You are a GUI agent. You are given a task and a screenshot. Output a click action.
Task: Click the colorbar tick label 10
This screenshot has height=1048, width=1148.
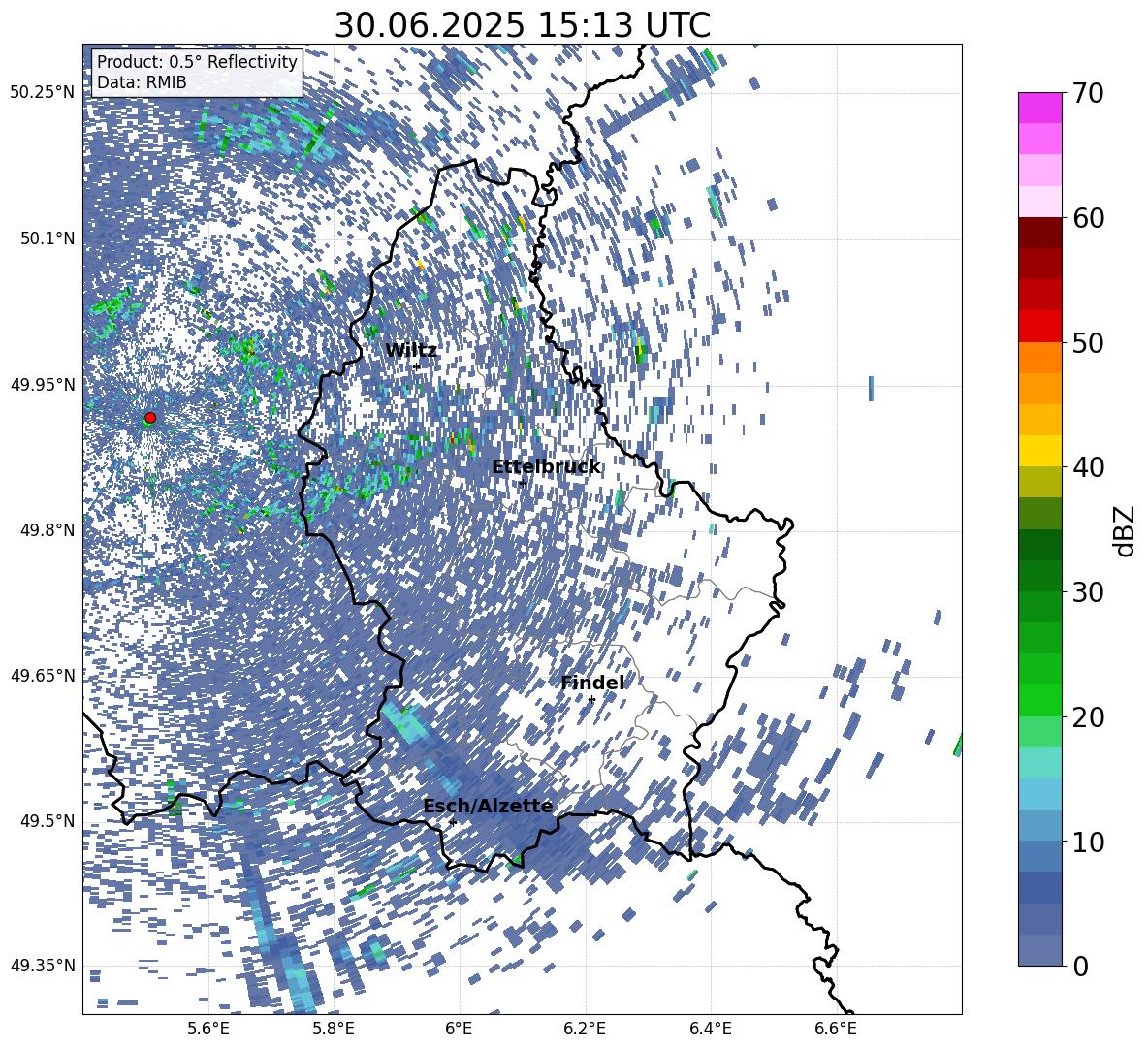click(1088, 842)
